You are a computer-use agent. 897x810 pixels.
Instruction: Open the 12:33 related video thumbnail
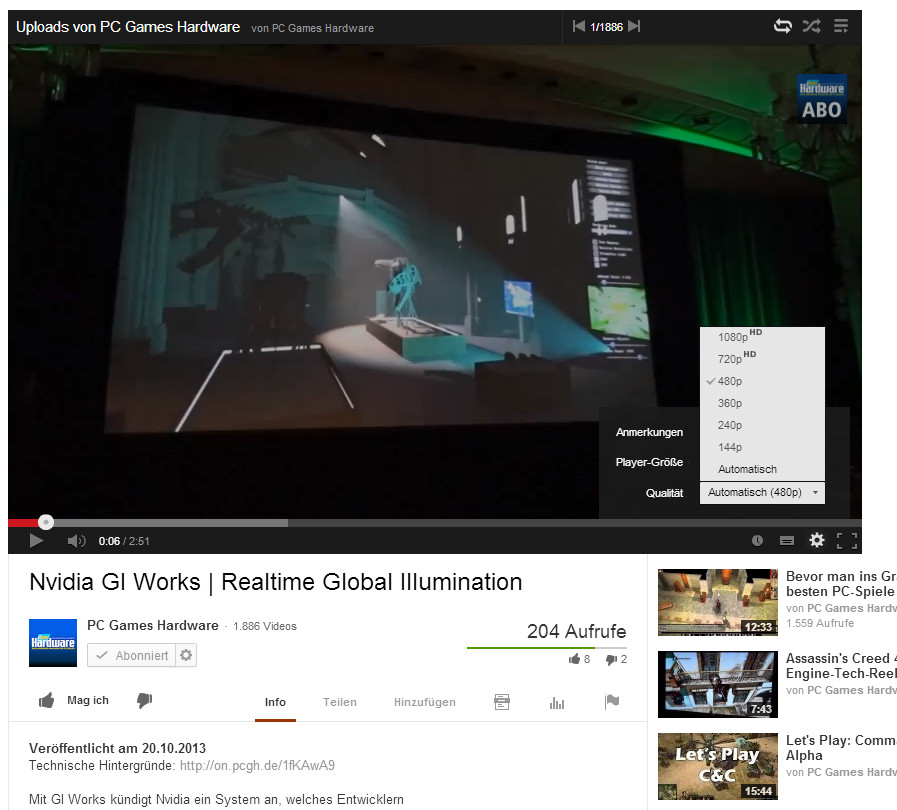coord(718,602)
